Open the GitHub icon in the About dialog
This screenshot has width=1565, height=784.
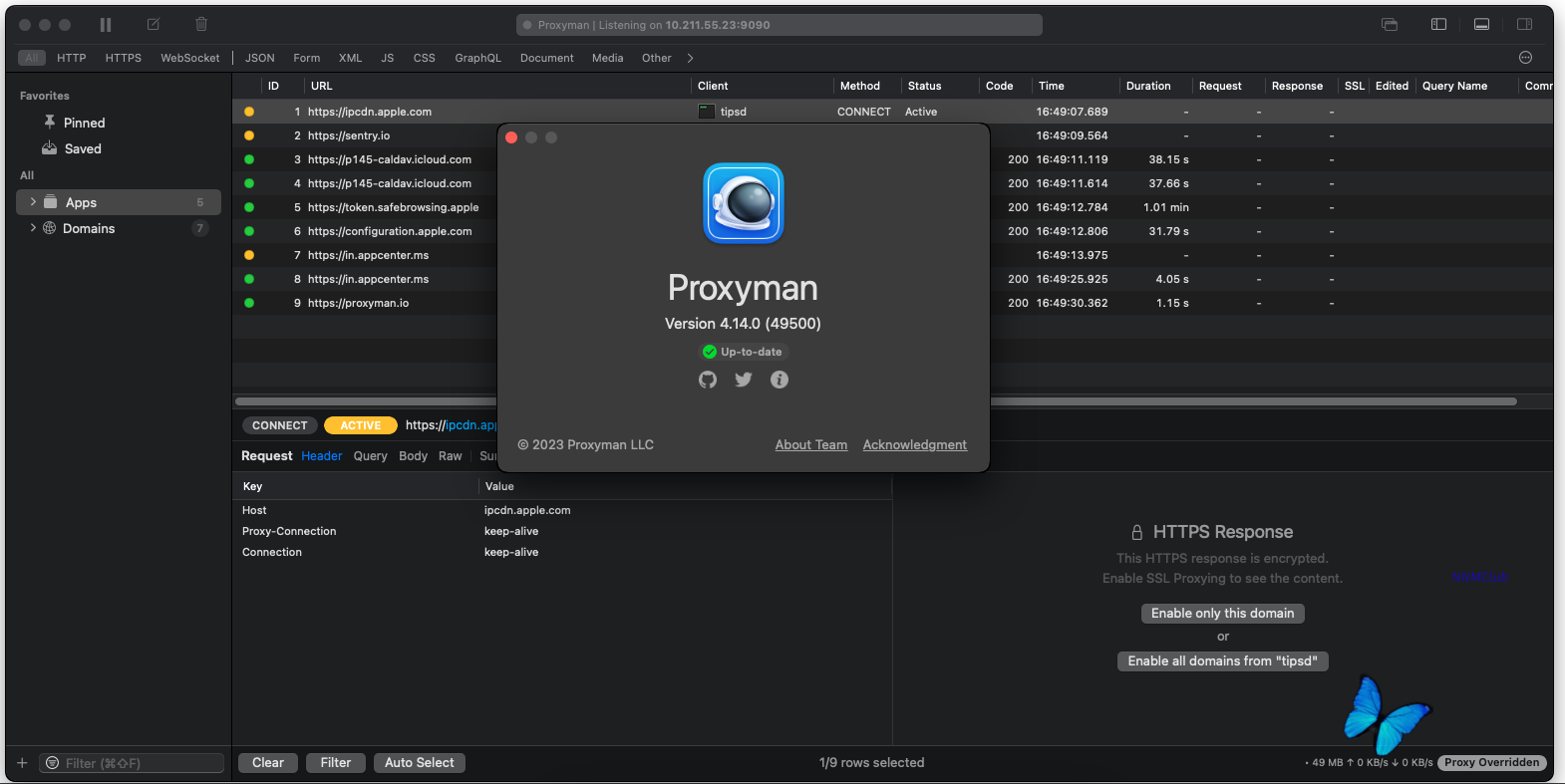708,380
